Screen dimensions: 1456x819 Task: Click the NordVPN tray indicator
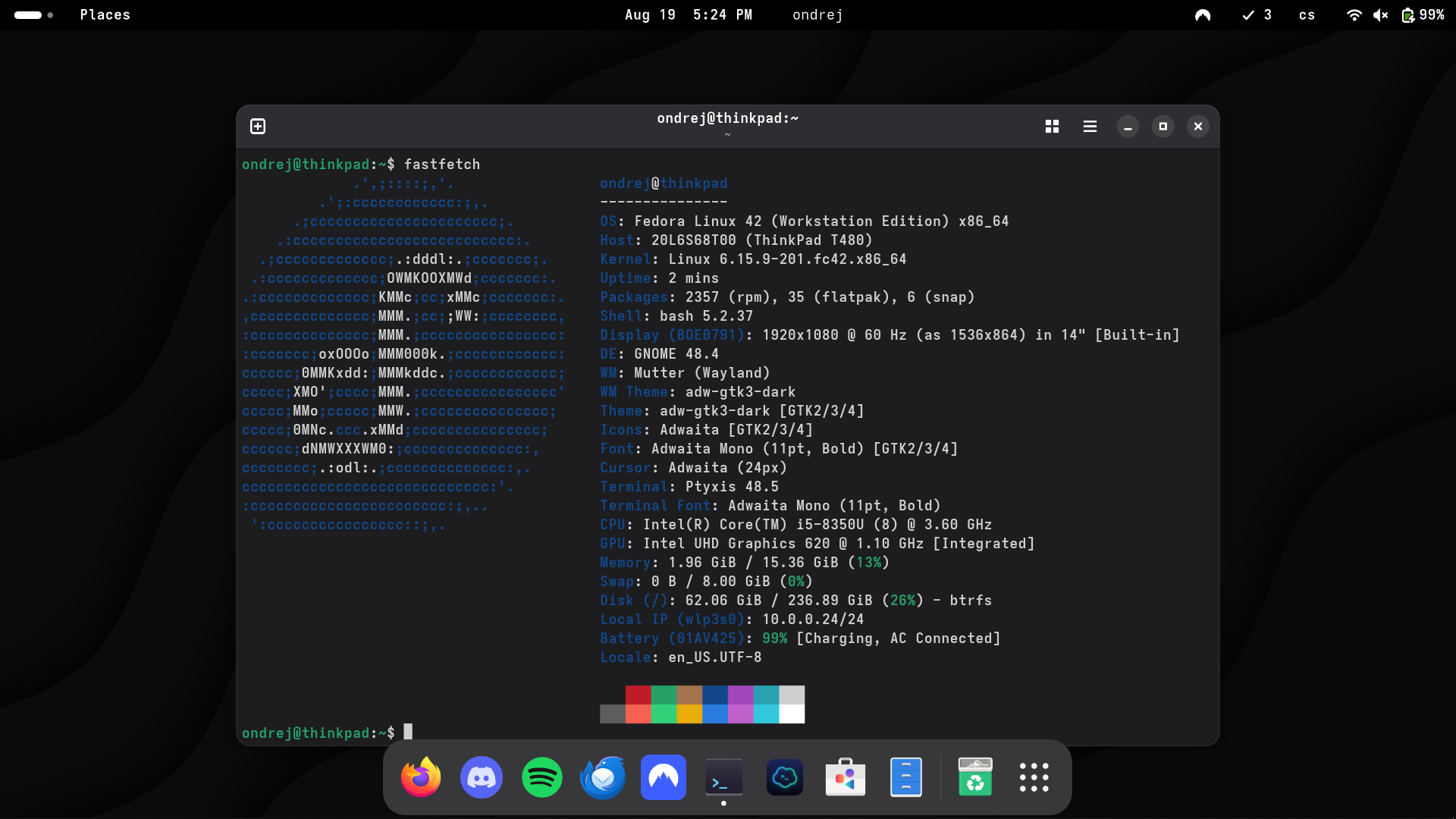tap(1203, 15)
